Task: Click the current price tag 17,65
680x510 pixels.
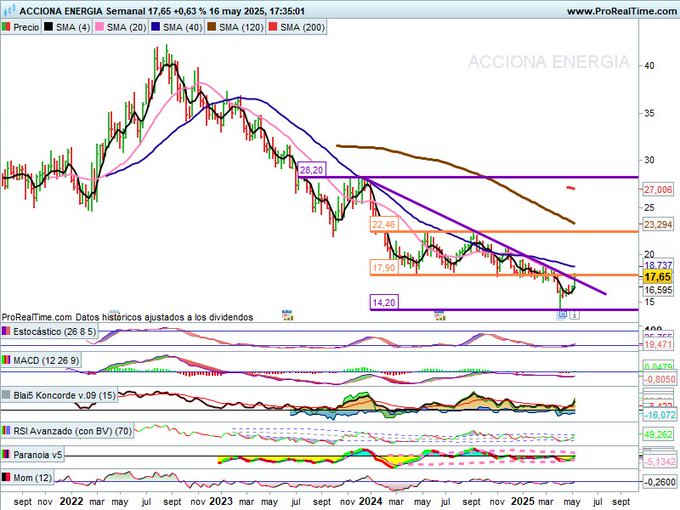Action: [657, 277]
